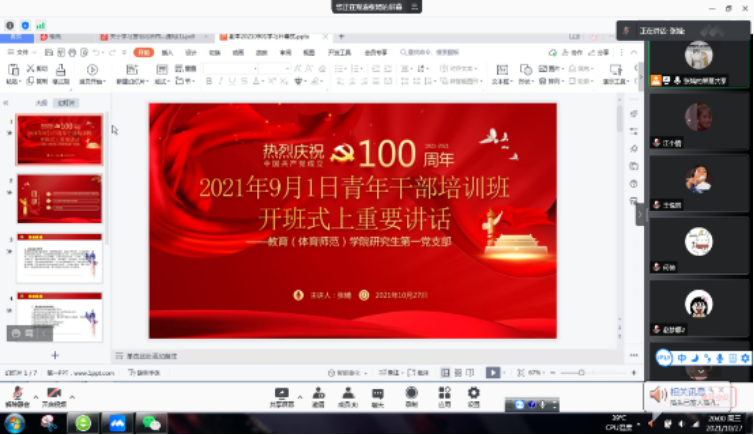Select the second slide thumbnail

60,199
